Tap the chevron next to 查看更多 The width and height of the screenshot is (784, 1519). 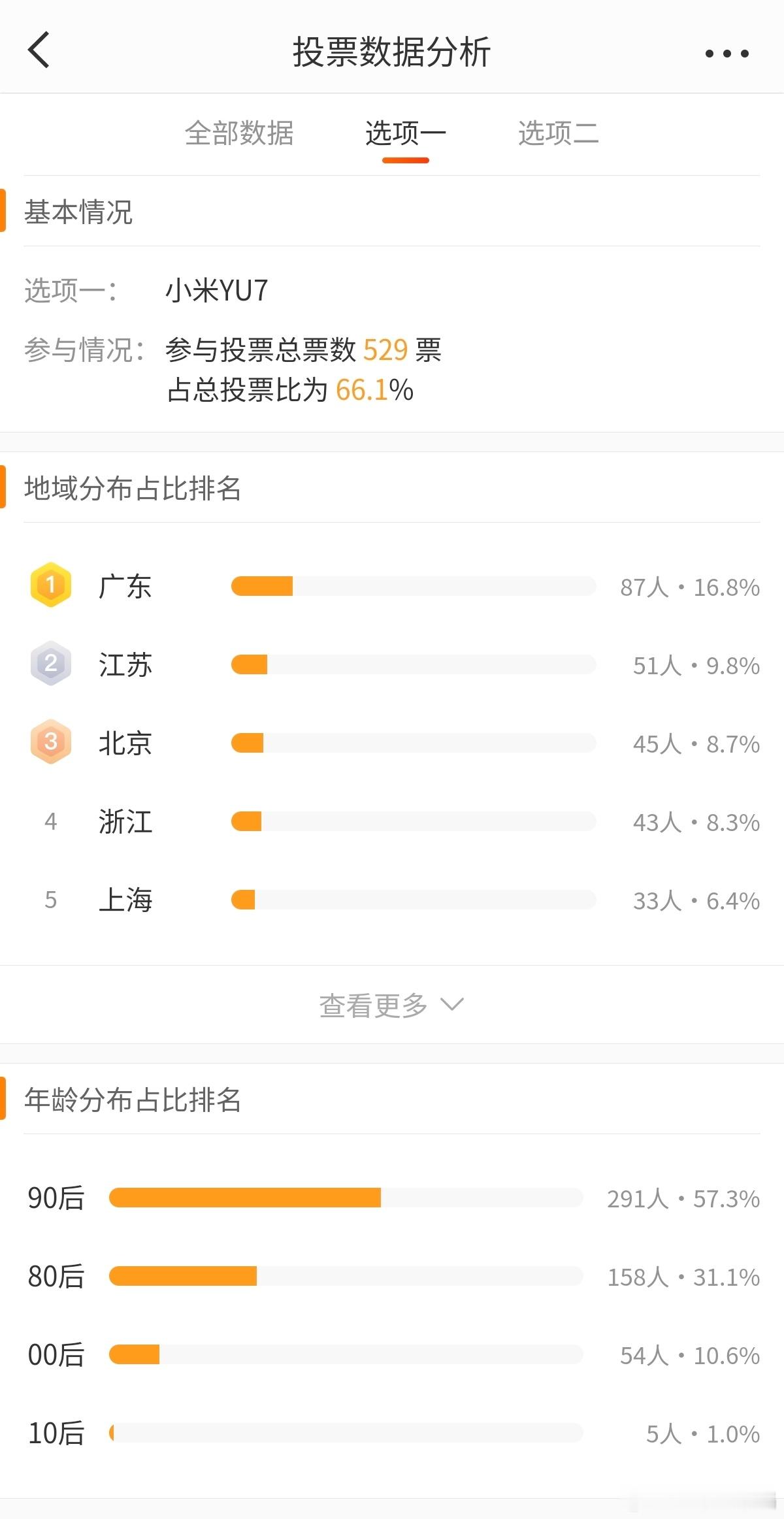[452, 1004]
